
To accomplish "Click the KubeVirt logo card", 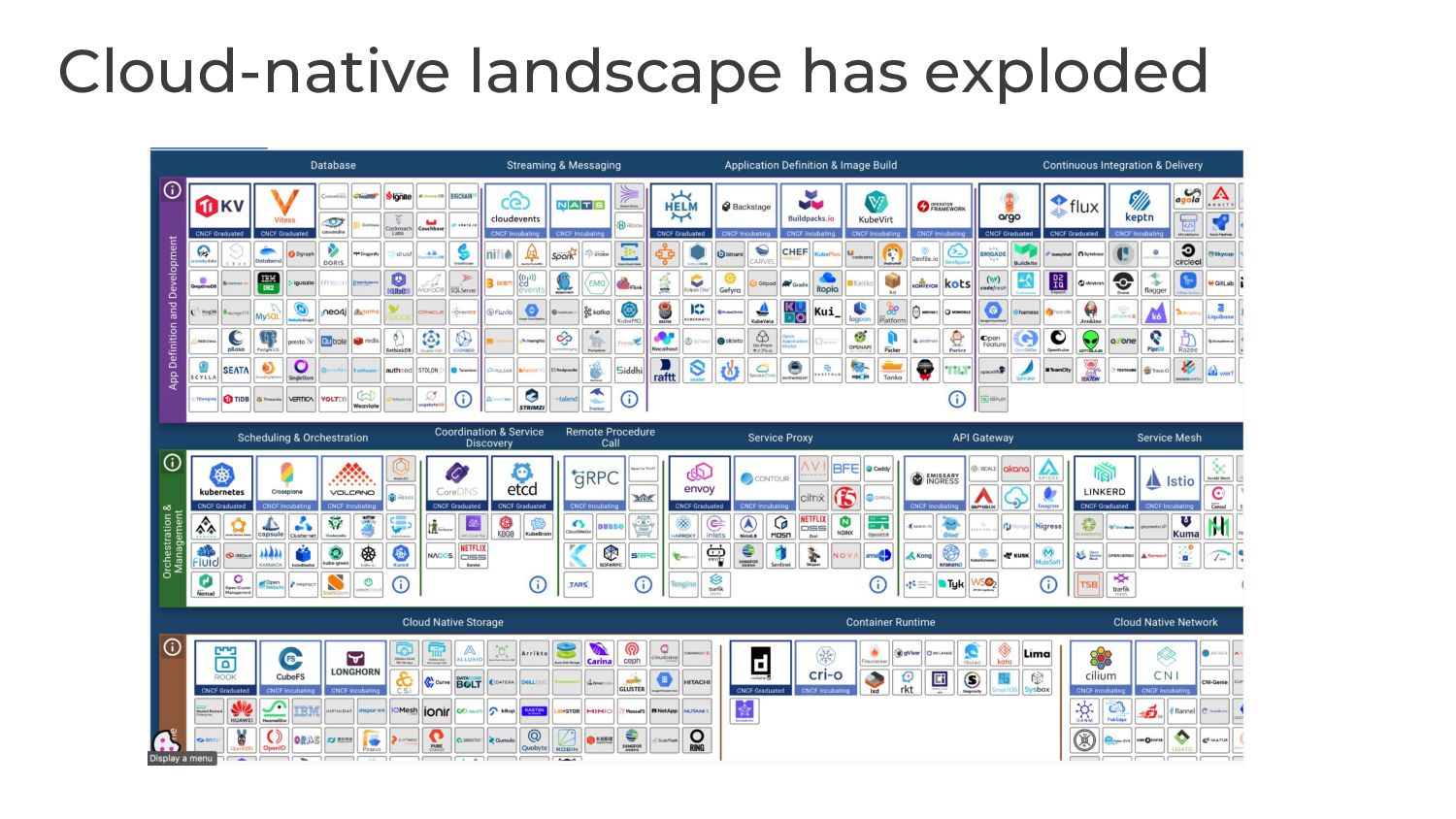I will point(876,211).
